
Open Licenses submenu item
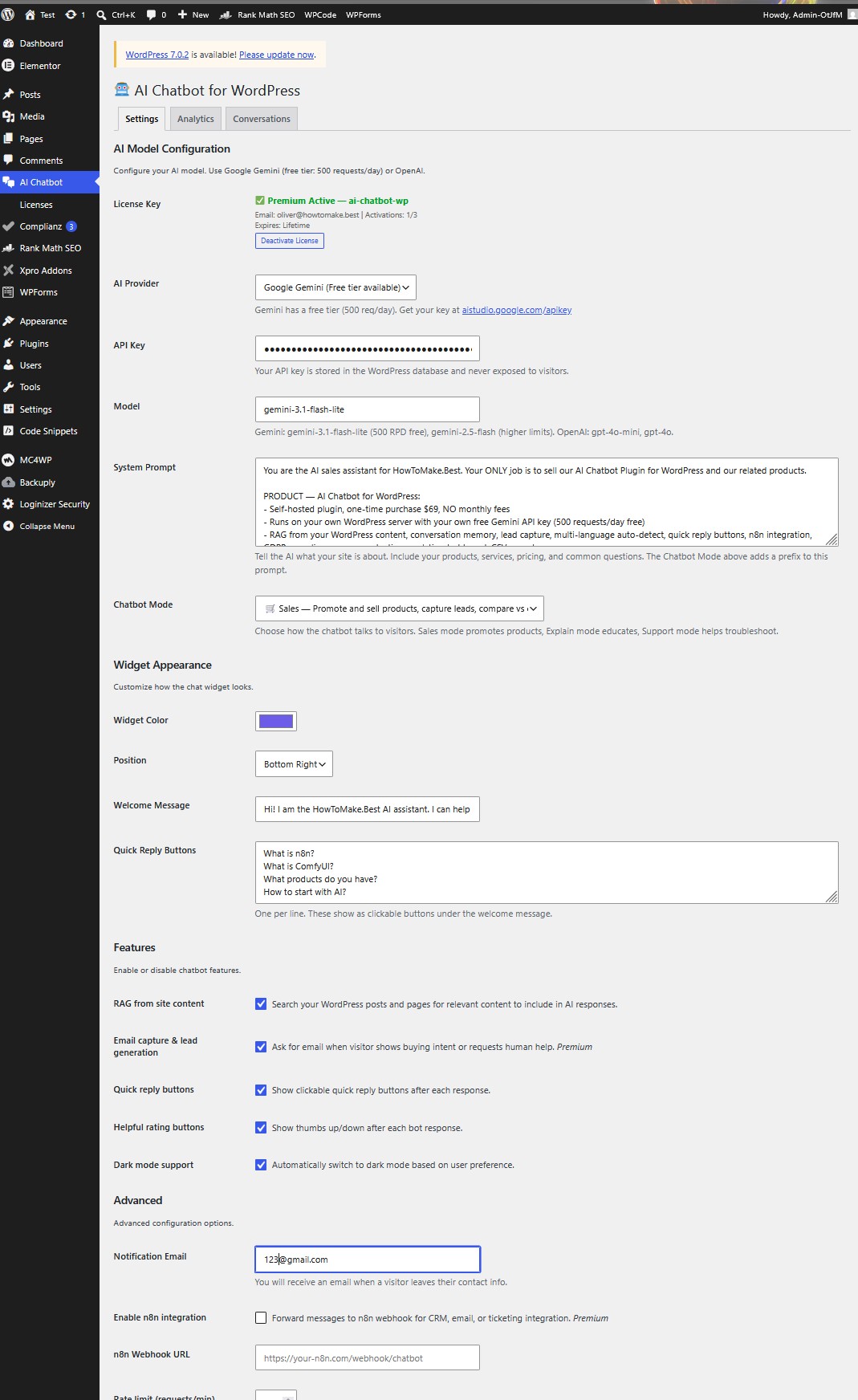click(x=36, y=205)
